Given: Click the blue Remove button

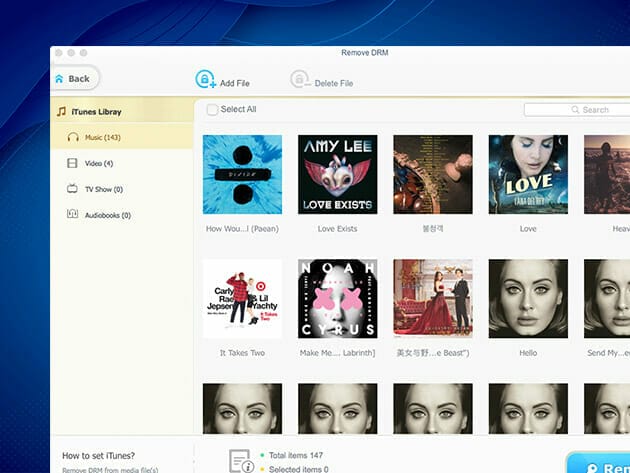Looking at the screenshot, I should coord(602,465).
